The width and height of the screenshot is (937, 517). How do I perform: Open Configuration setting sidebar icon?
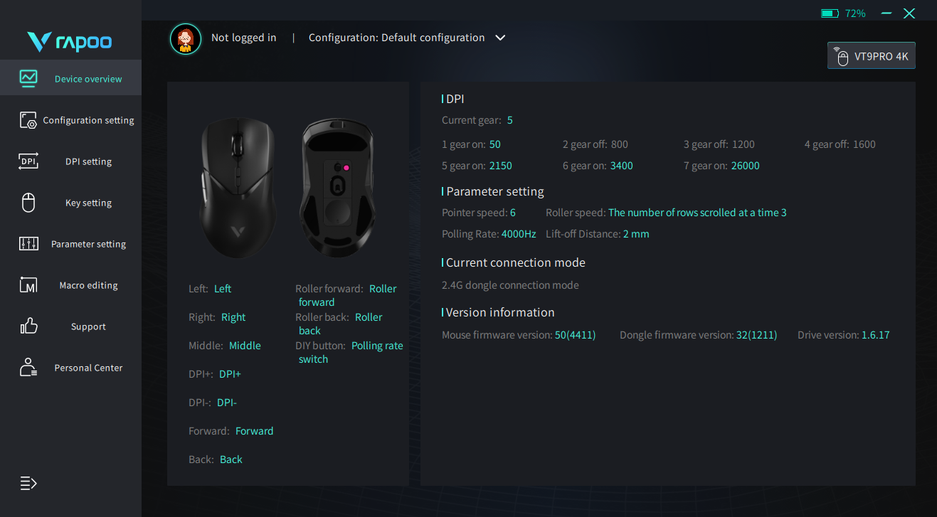[x=28, y=120]
